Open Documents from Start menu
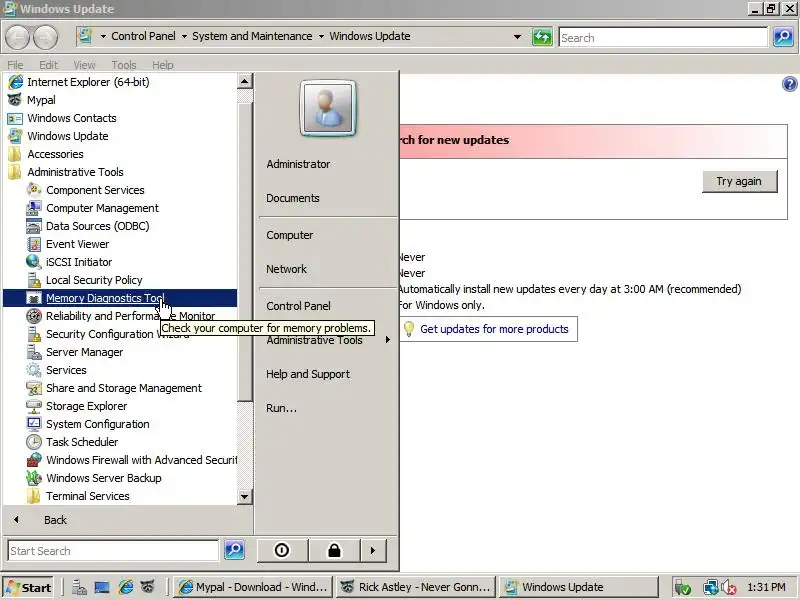800x600 pixels. click(293, 198)
